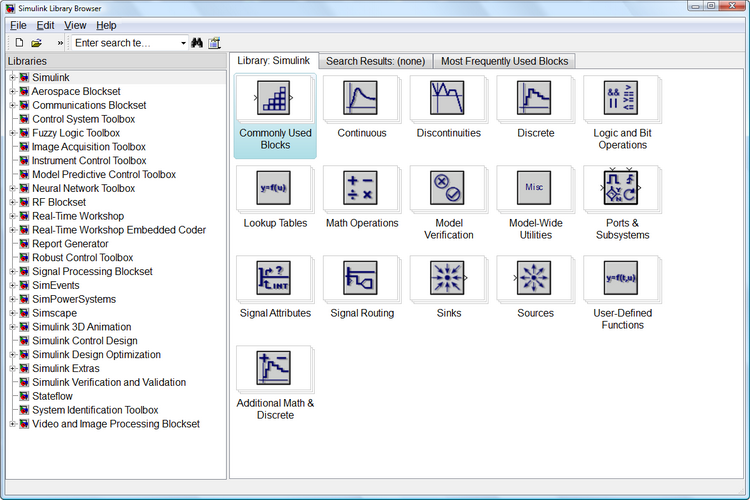Image resolution: width=750 pixels, height=500 pixels.
Task: Open the Help menu
Action: tap(106, 25)
